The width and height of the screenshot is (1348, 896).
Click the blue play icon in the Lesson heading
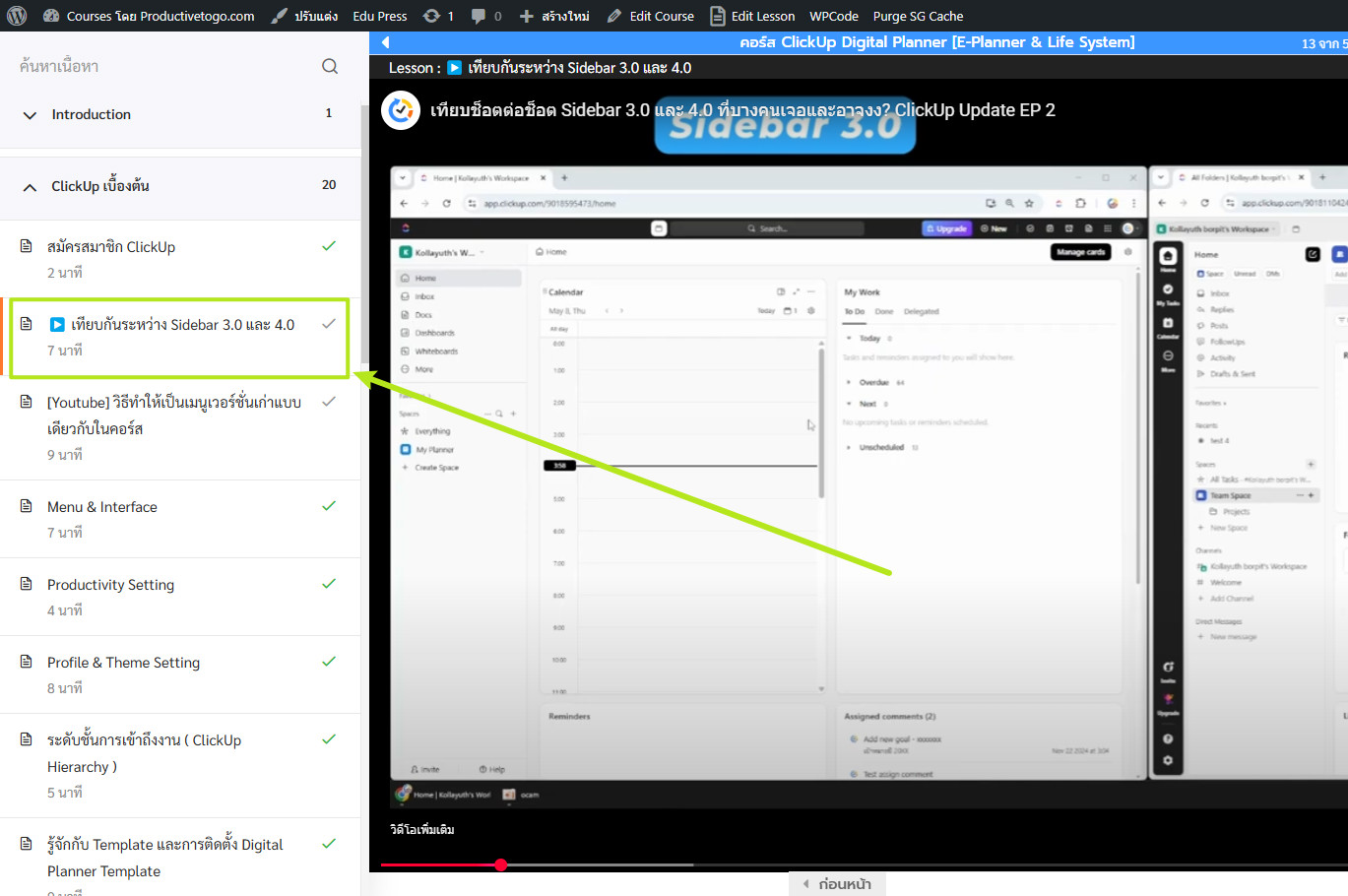[454, 68]
